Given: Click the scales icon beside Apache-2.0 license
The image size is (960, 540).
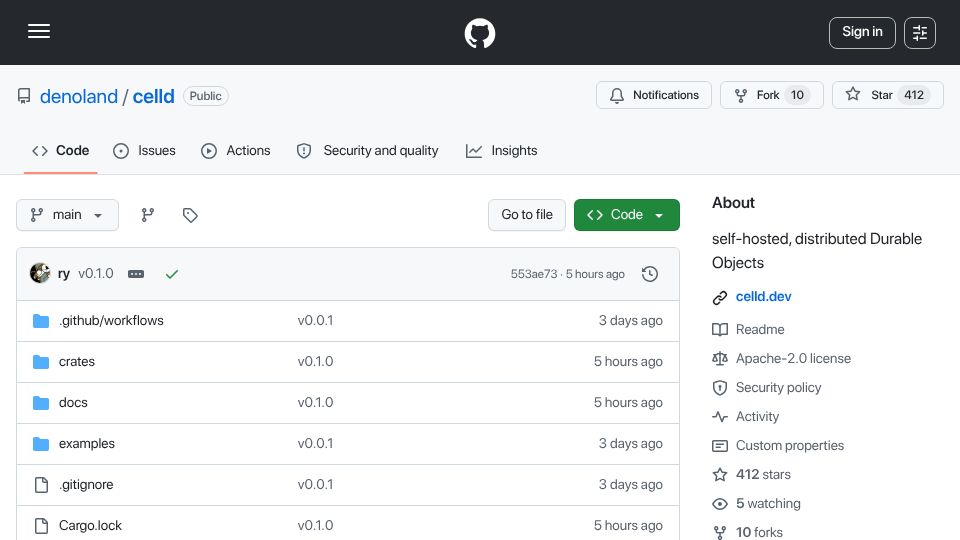Looking at the screenshot, I should pos(720,359).
